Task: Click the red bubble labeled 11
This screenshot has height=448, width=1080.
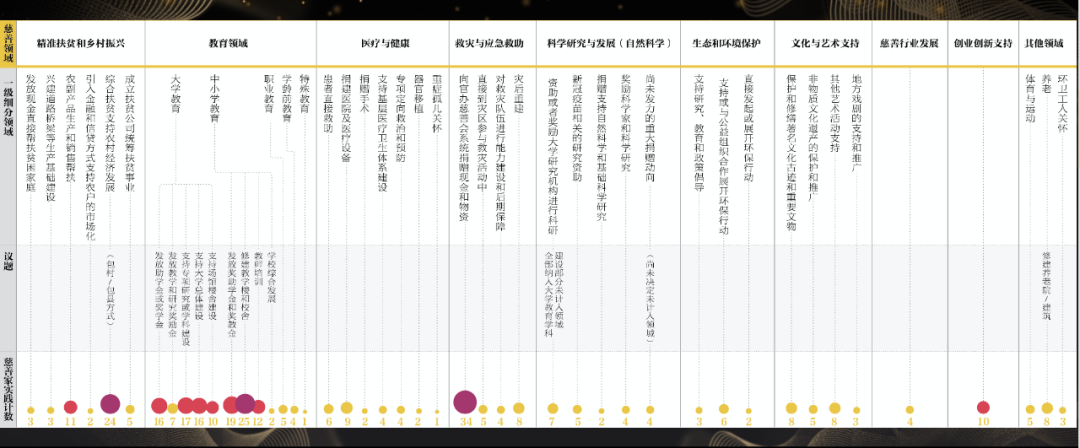Action: (x=70, y=407)
